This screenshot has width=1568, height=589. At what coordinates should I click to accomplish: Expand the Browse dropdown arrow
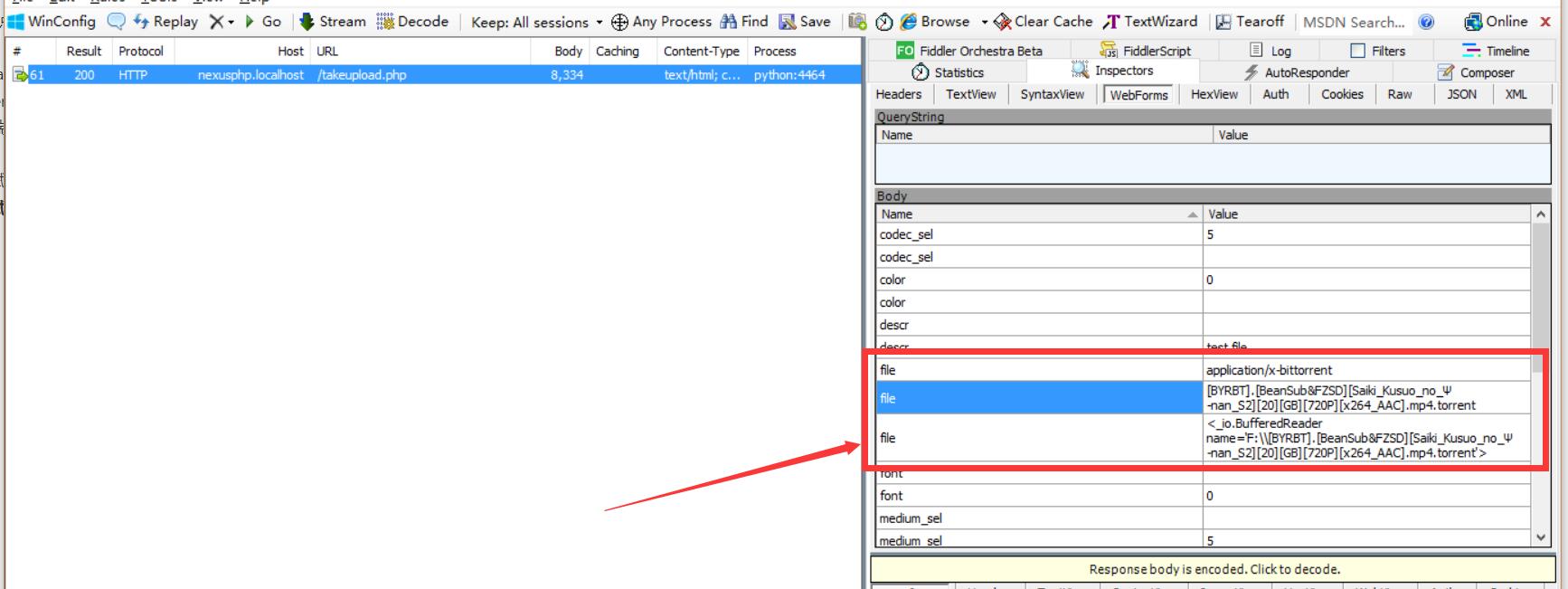[x=984, y=22]
